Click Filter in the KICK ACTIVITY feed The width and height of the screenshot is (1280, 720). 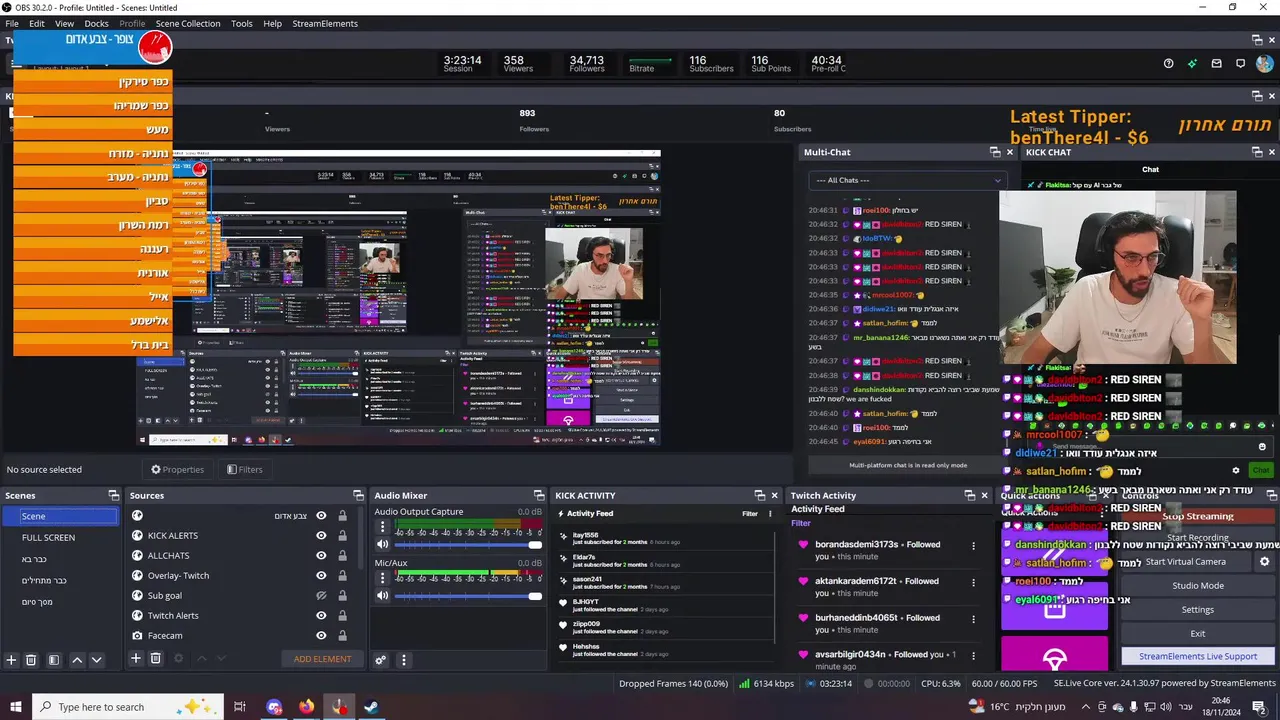pyautogui.click(x=749, y=514)
